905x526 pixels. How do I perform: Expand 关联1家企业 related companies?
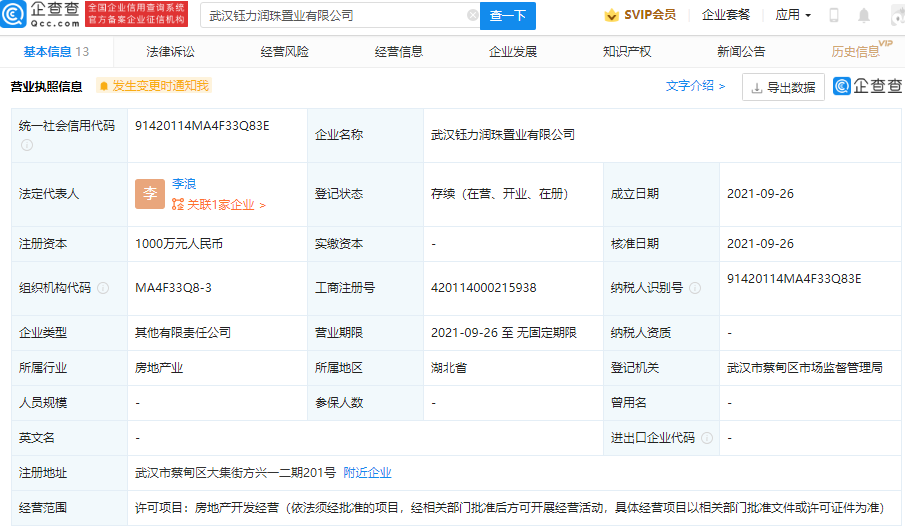point(220,205)
